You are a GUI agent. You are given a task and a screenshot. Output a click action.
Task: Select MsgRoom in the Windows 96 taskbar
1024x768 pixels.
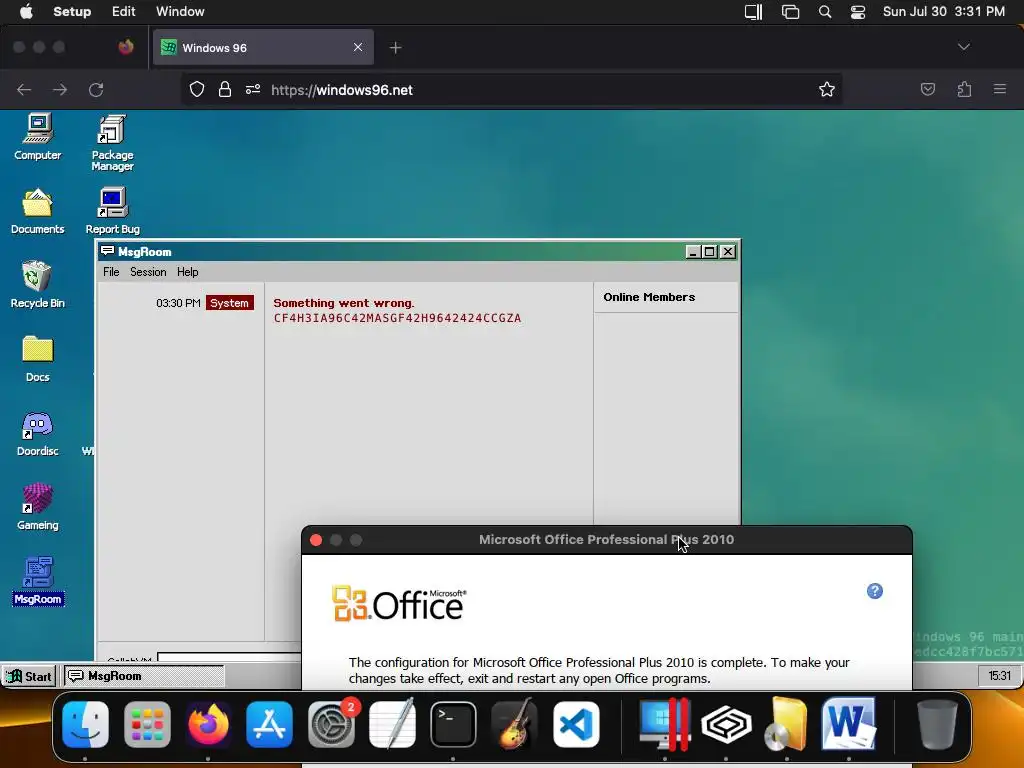click(x=144, y=676)
